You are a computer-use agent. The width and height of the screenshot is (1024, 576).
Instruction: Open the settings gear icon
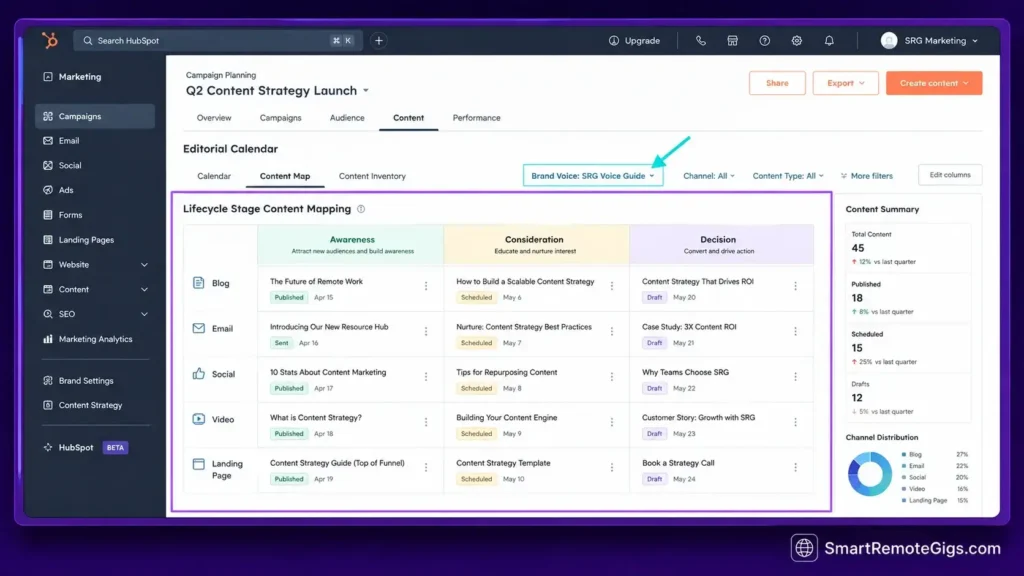(x=797, y=40)
